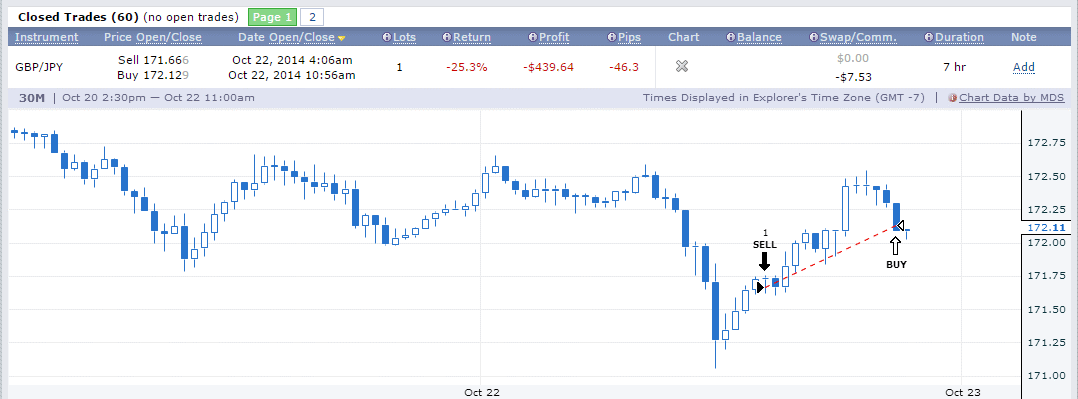Sort by Lots column header
Screen dimensions: 1078x399
pos(404,37)
